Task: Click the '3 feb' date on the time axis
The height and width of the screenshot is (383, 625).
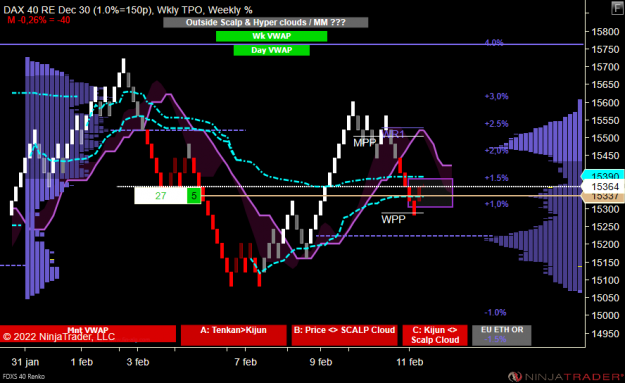Action: (138, 362)
